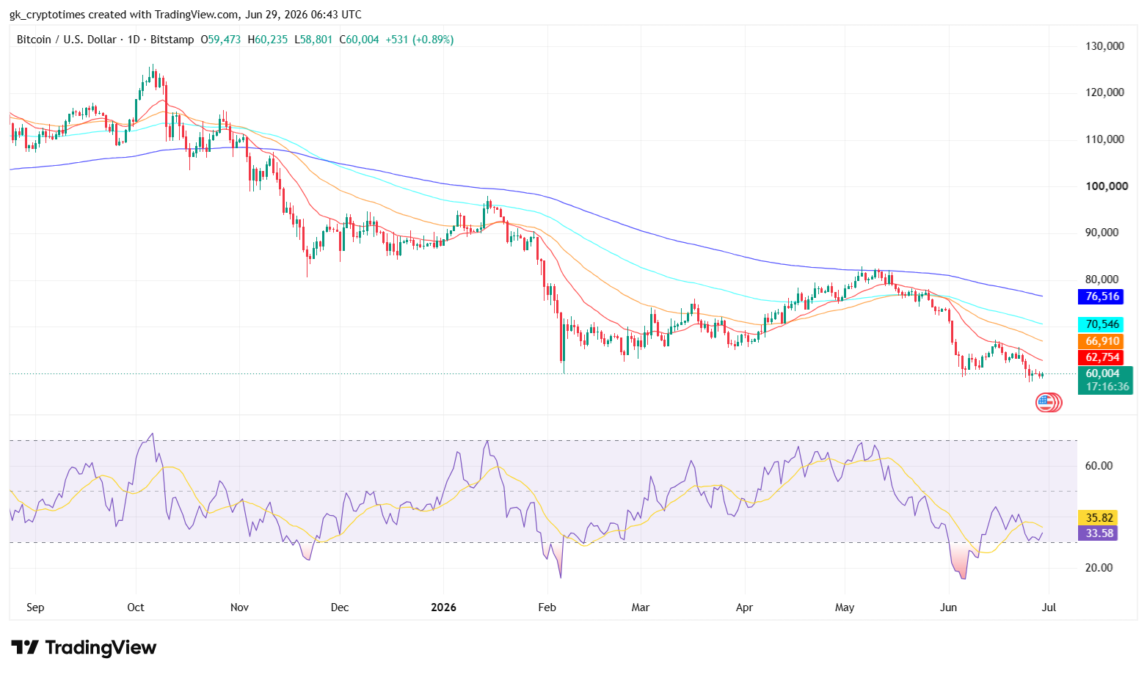Click the open price value O59,473
Screen dimensions: 1147x675
coord(220,39)
